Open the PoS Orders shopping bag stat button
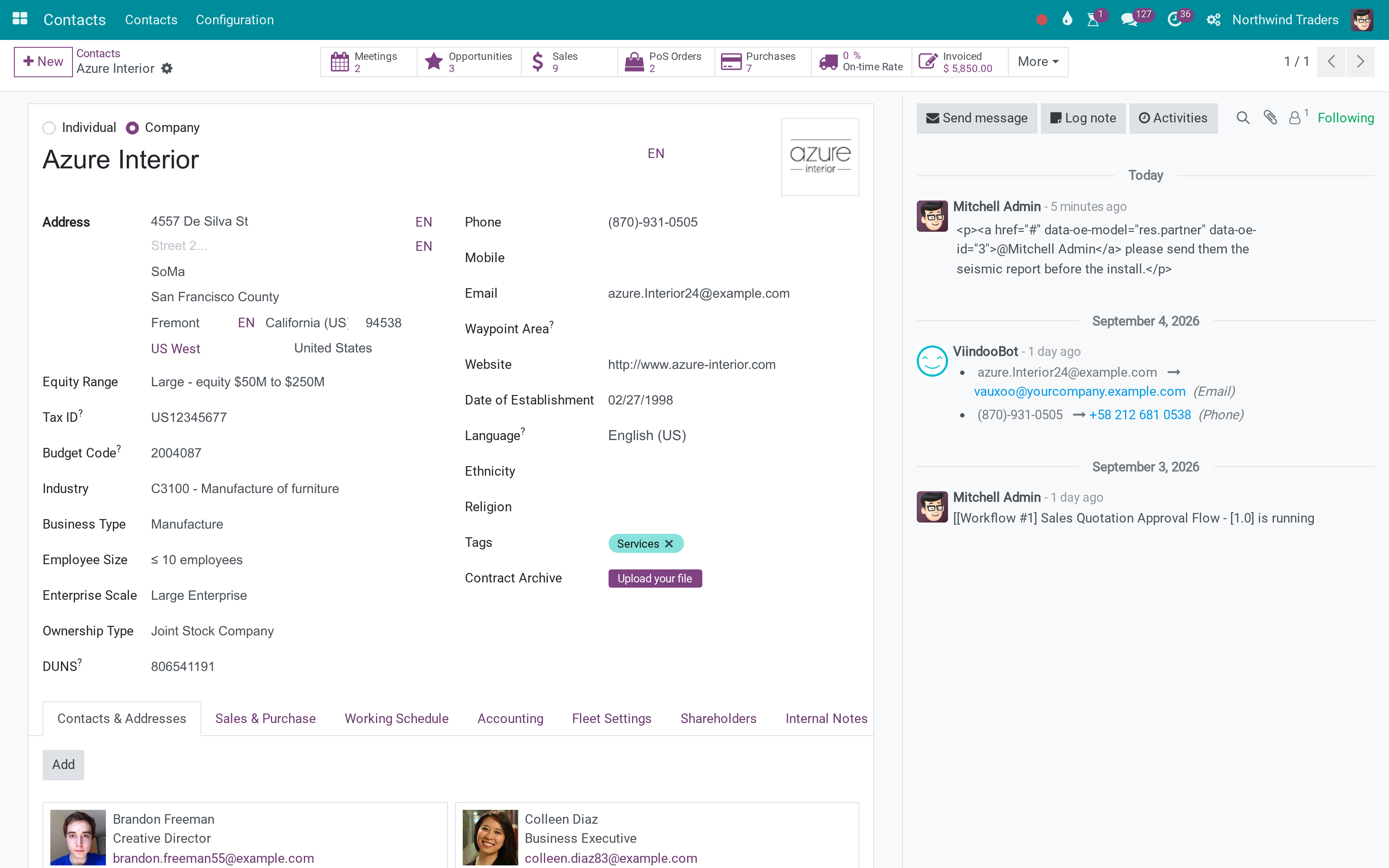Image resolution: width=1389 pixels, height=868 pixels. pos(666,62)
